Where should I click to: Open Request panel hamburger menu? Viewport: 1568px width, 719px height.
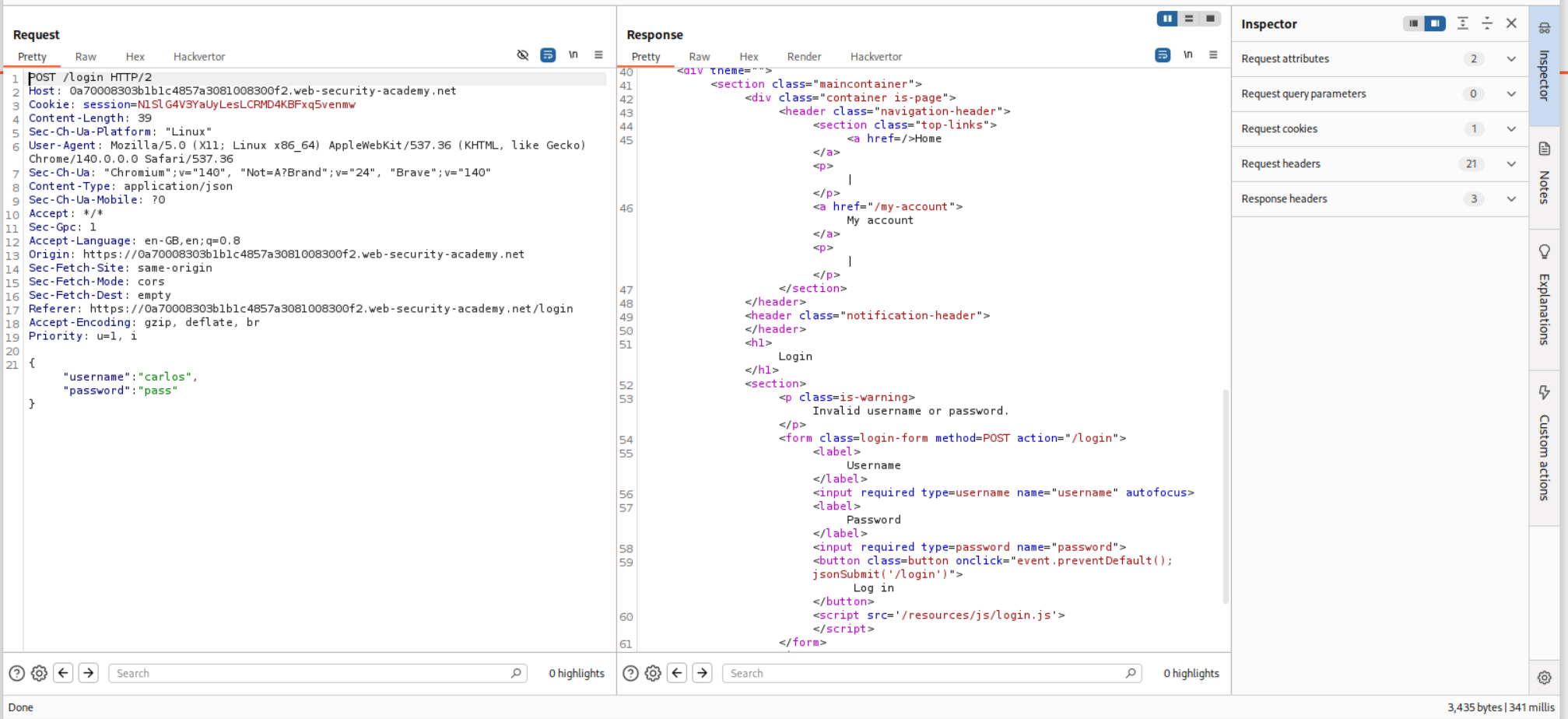(598, 55)
